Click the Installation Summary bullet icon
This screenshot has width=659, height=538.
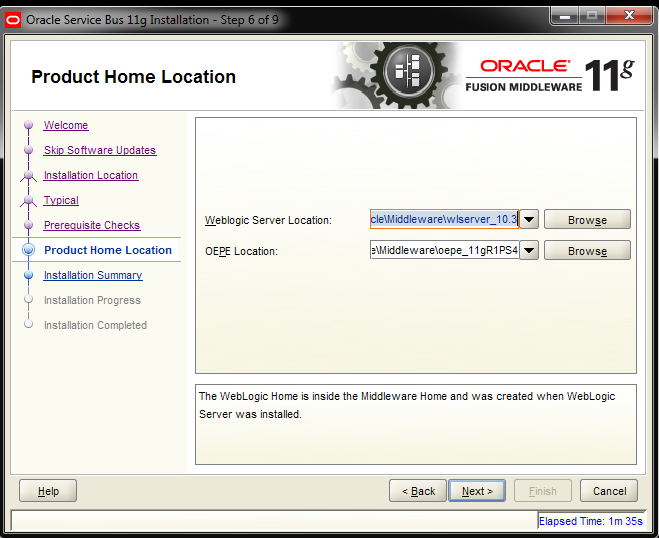tap(29, 275)
